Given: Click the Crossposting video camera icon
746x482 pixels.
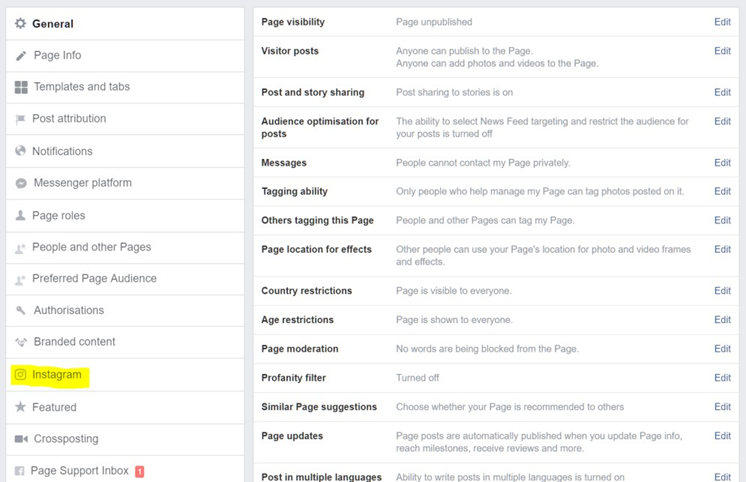Looking at the screenshot, I should [x=21, y=439].
